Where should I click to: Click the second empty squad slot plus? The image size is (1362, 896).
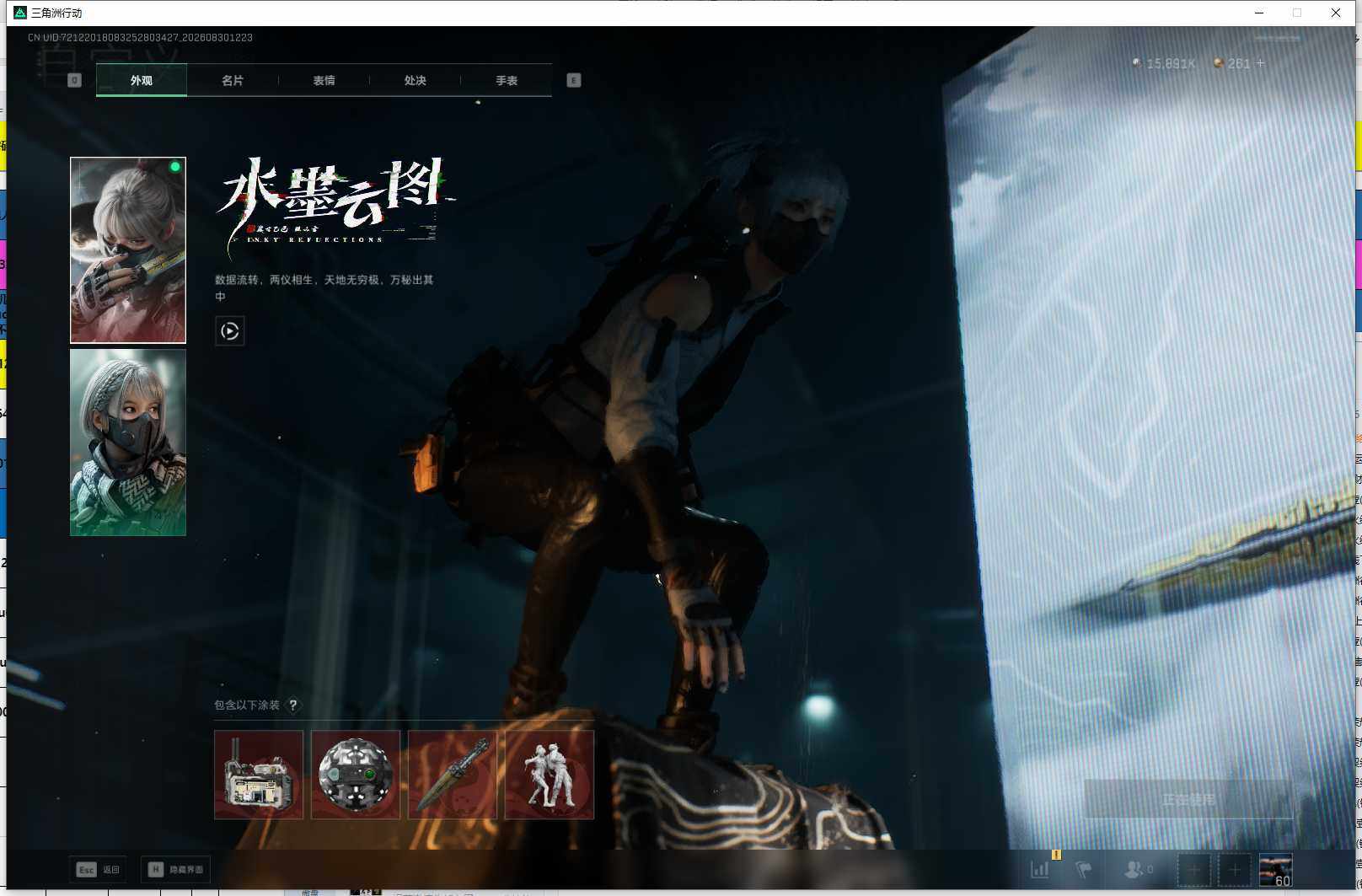(1235, 869)
